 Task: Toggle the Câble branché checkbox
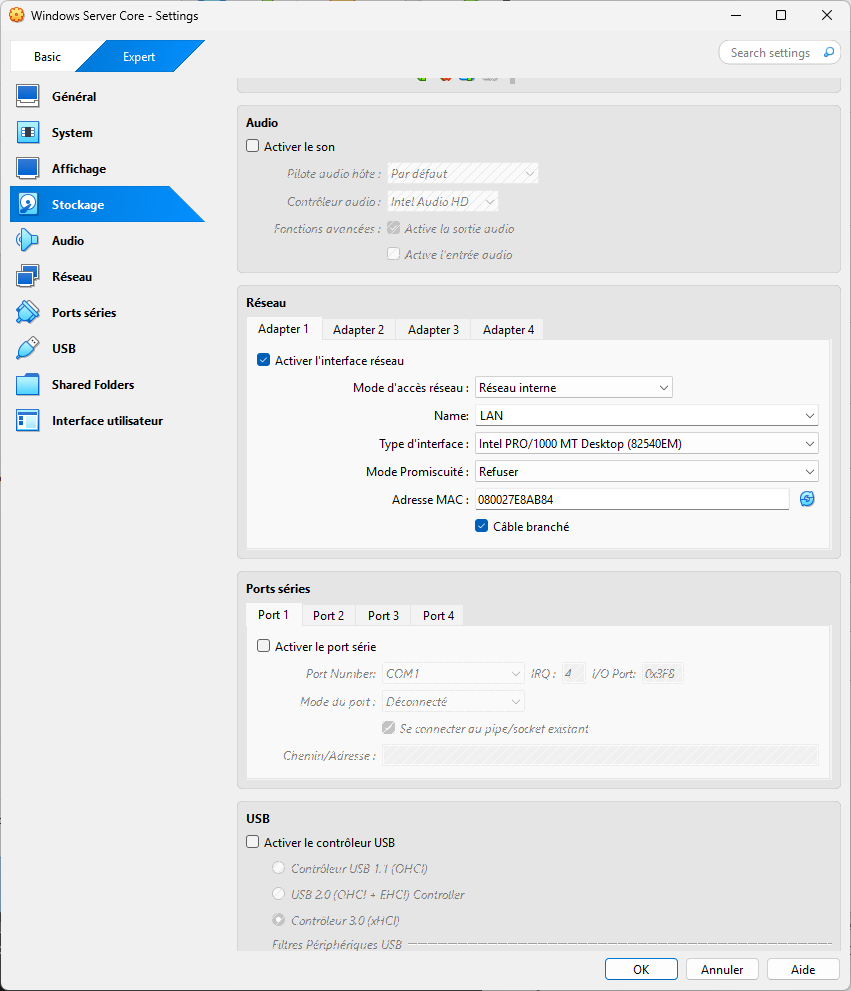(482, 526)
